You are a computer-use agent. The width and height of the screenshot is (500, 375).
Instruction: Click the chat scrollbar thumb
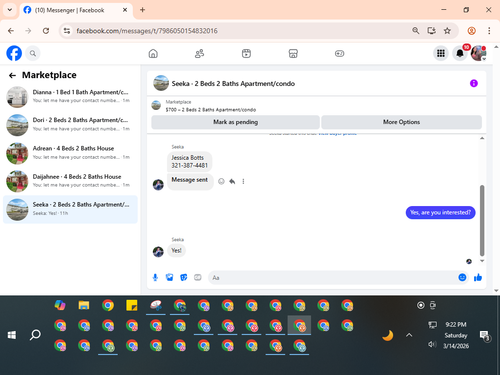coord(482,221)
